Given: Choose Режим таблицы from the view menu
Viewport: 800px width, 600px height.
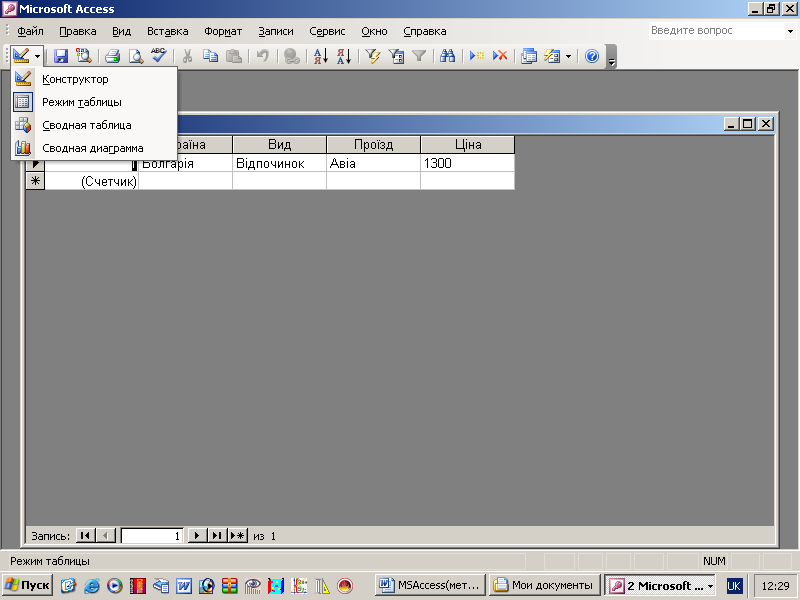Looking at the screenshot, I should point(93,102).
